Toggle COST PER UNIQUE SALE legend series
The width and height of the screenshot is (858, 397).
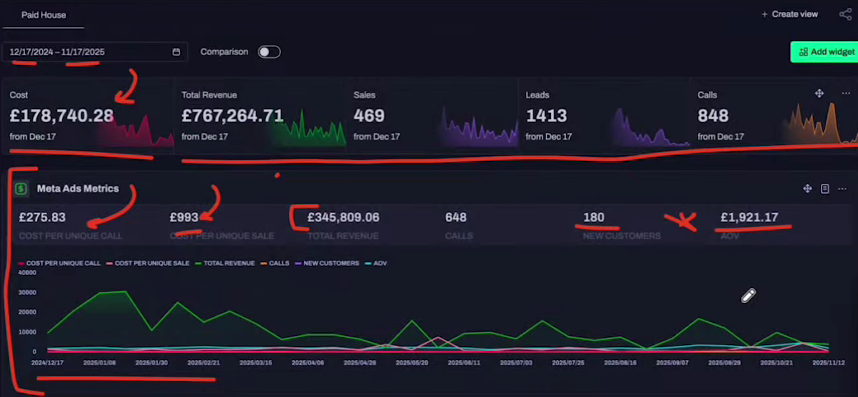tap(148, 263)
